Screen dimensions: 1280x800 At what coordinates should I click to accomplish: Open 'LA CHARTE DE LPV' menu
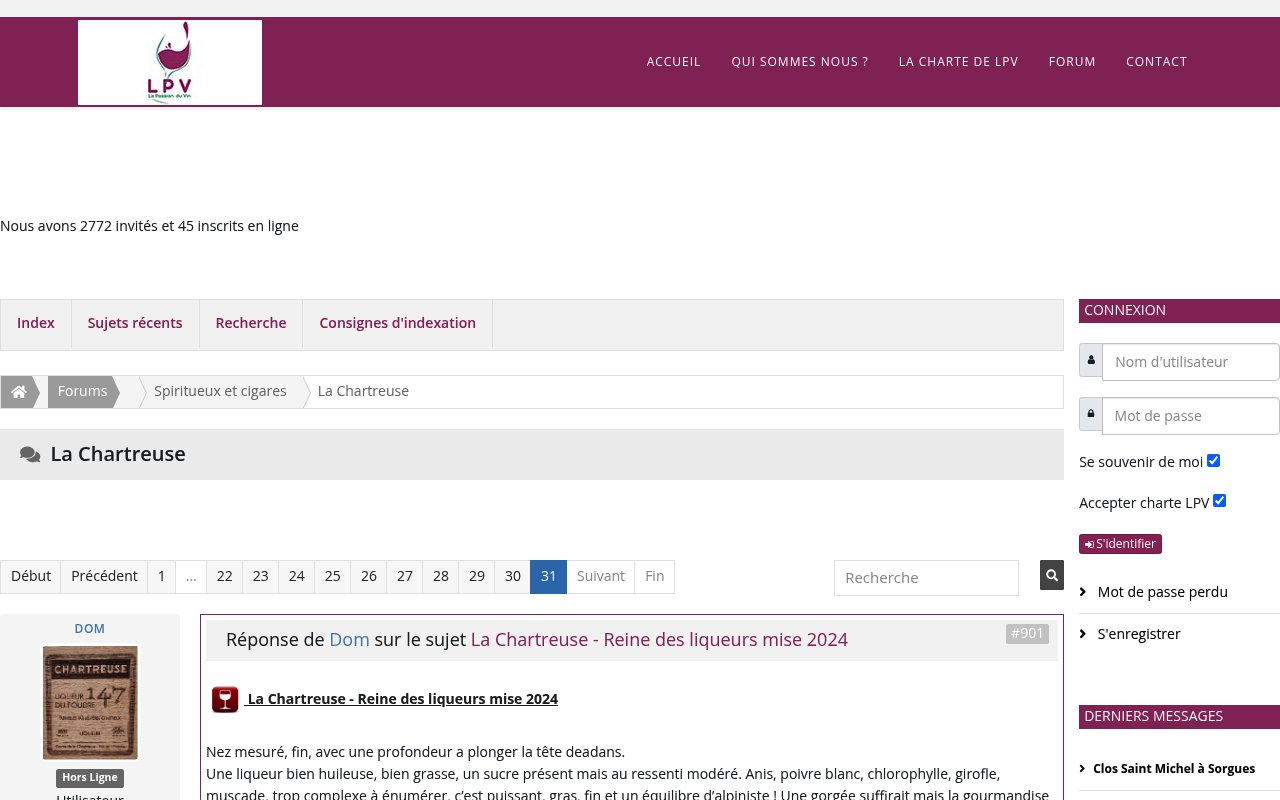(958, 62)
